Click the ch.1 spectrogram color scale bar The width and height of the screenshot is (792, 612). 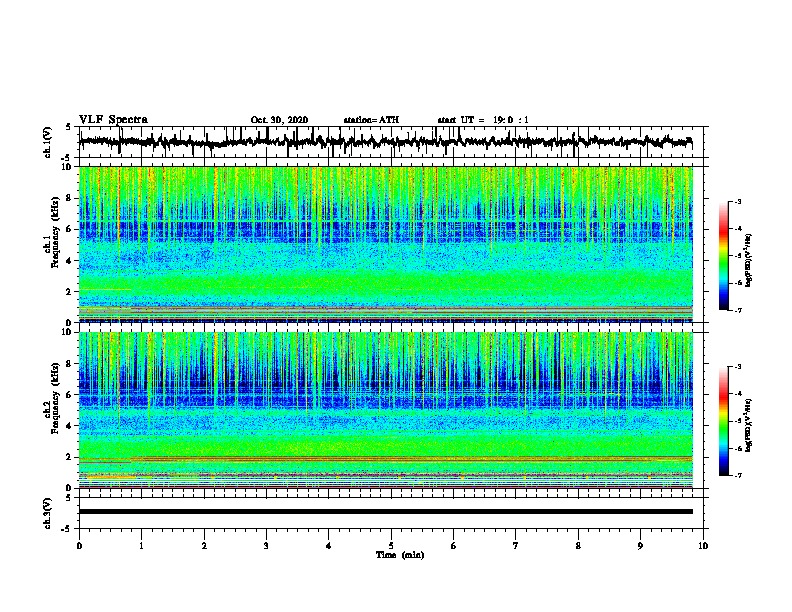click(724, 255)
